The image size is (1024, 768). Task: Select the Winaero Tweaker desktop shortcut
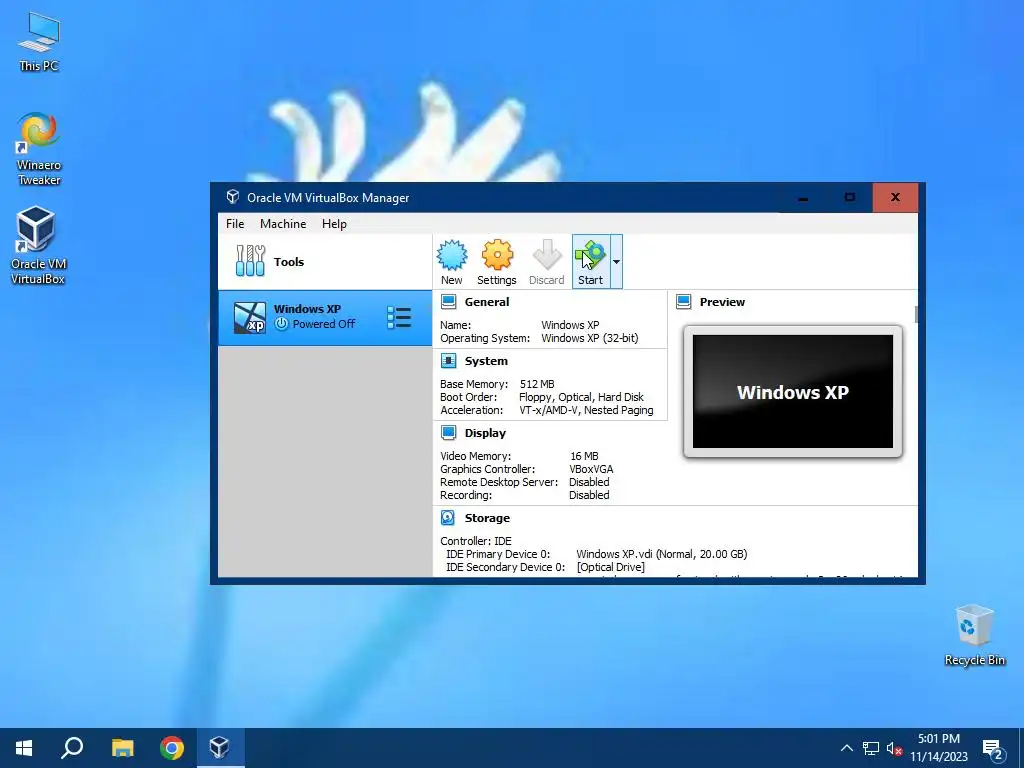39,149
